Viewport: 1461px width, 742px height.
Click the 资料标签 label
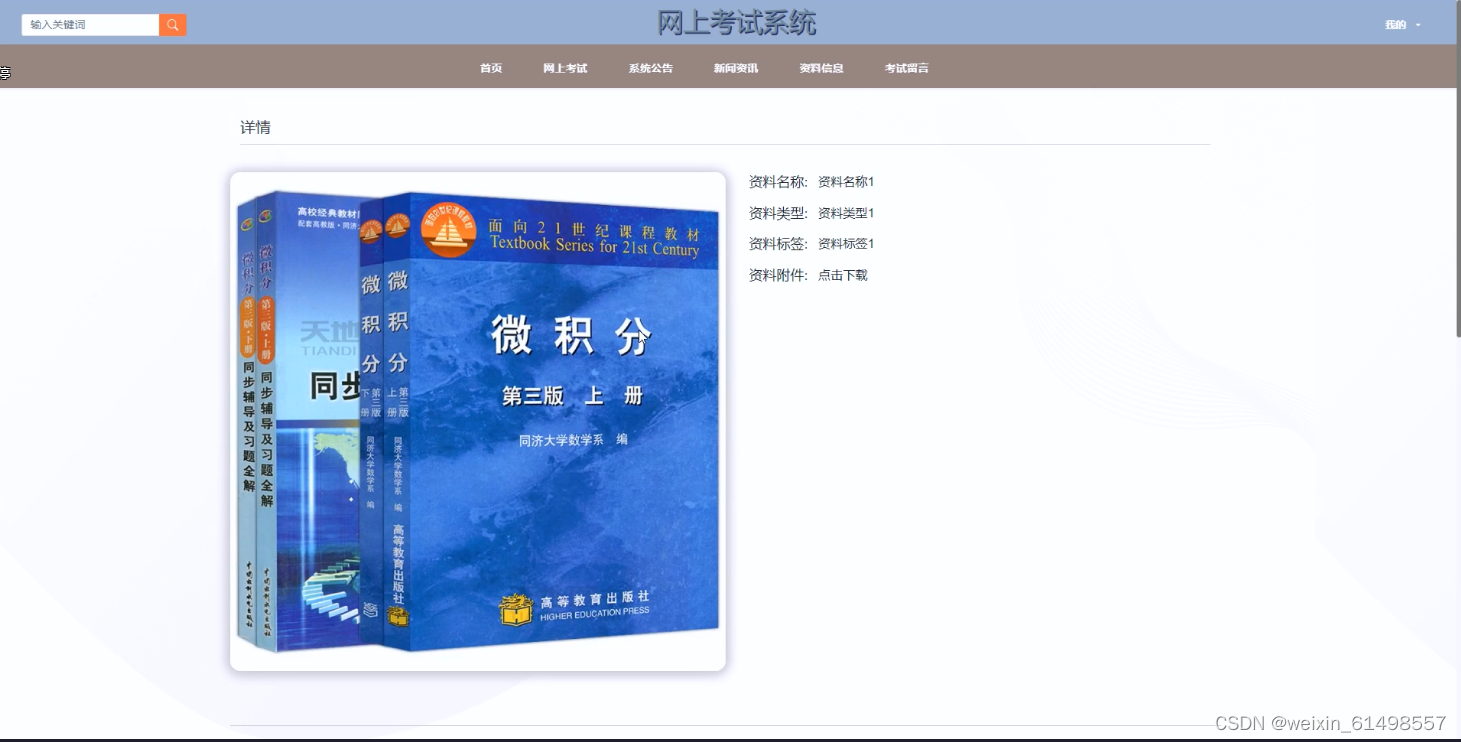tap(778, 244)
